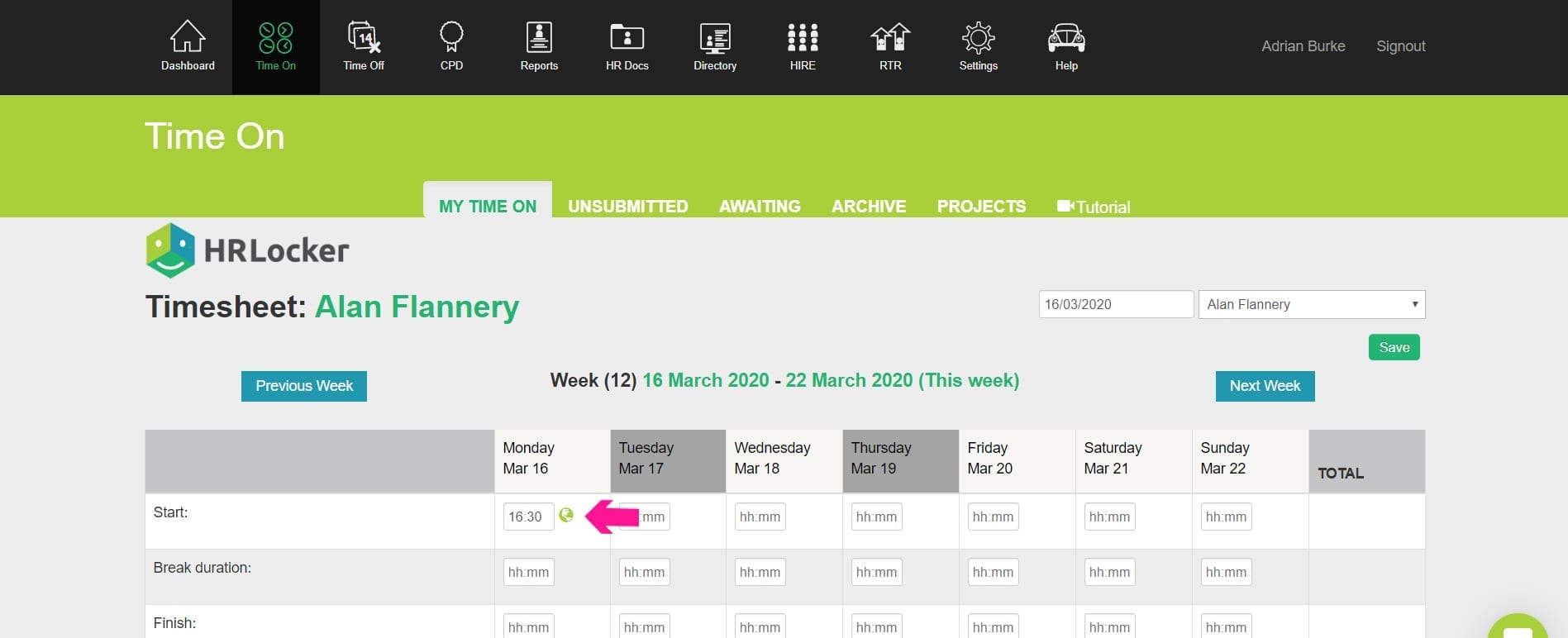Switch to PROJECTS tab
This screenshot has width=1568, height=638.
click(x=981, y=207)
